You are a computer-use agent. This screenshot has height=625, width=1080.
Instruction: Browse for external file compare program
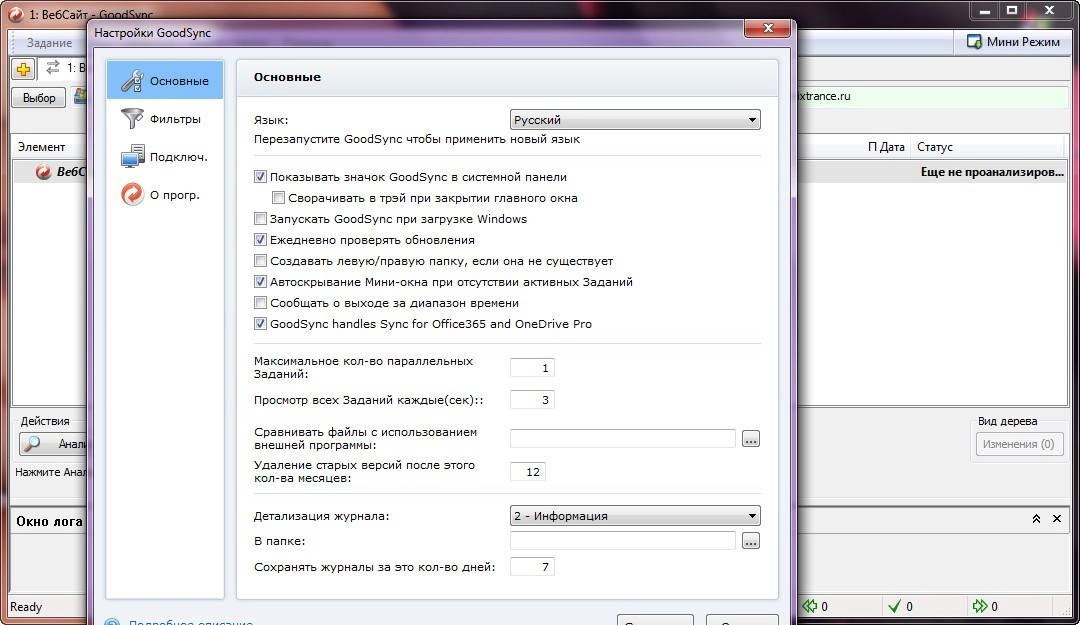pos(751,438)
